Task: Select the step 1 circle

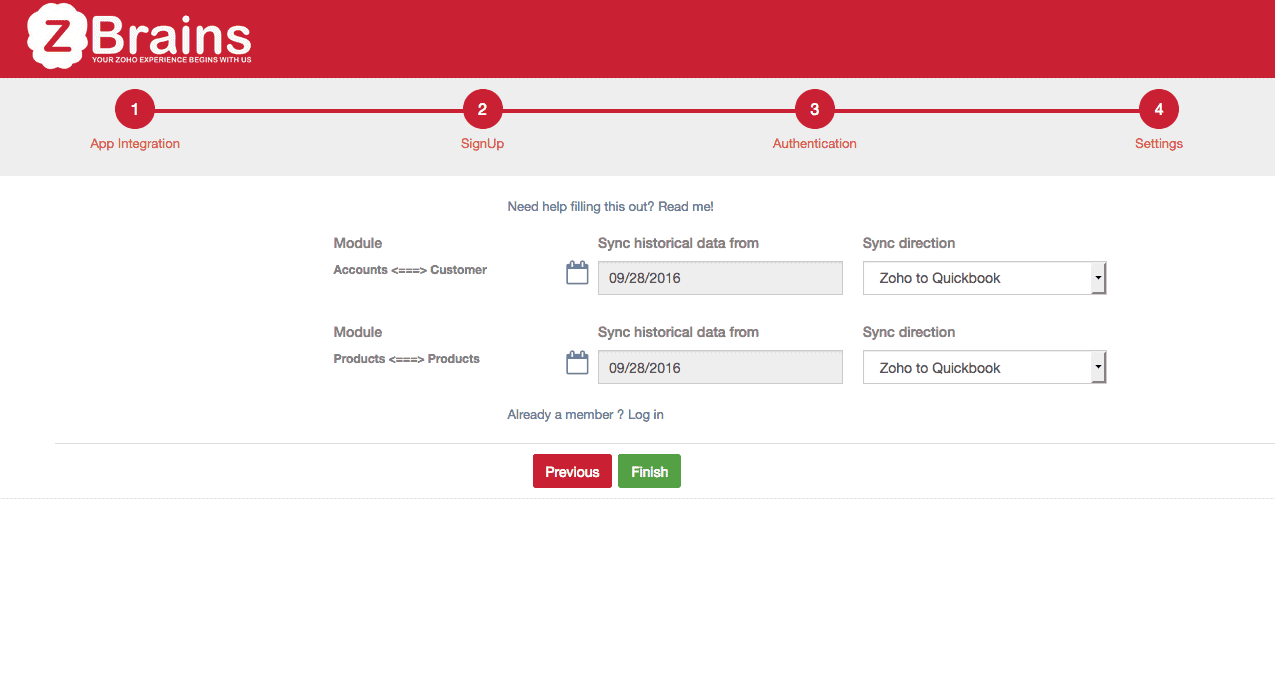Action: click(x=135, y=110)
